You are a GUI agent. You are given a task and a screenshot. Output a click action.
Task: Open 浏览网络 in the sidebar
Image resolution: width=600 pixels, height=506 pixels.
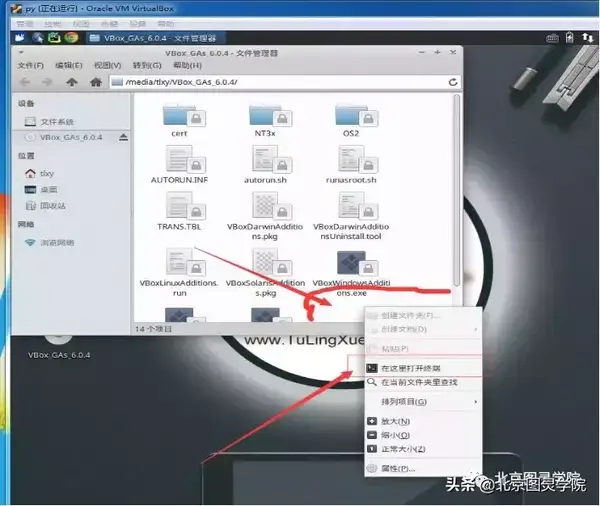point(71,242)
